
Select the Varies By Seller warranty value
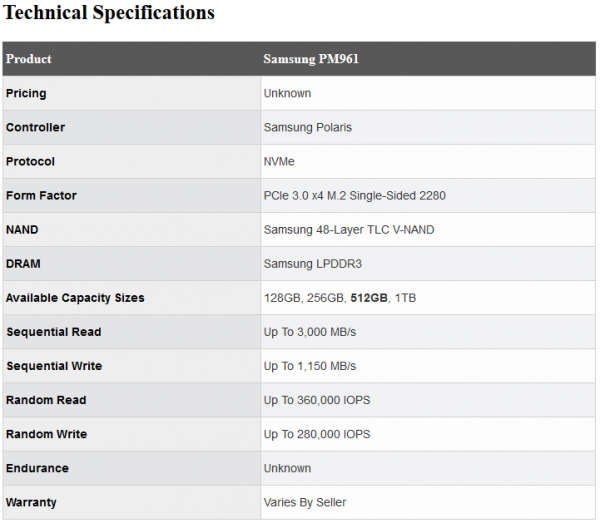click(x=305, y=502)
